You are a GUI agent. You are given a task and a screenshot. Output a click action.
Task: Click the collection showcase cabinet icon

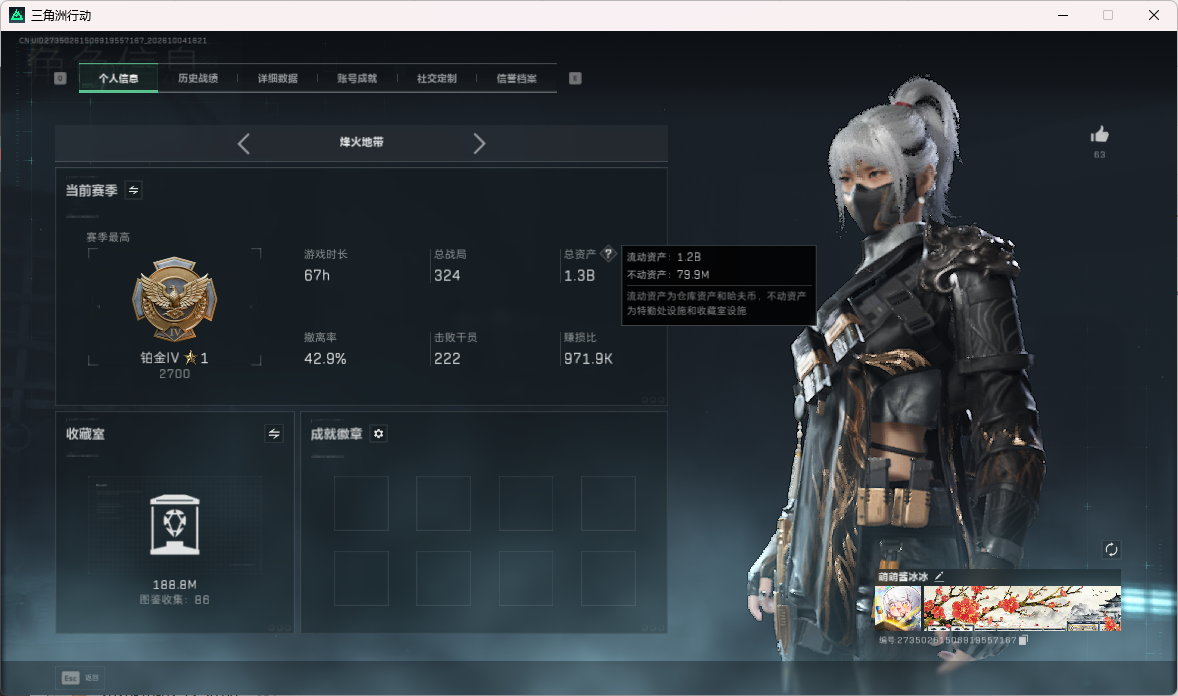tap(175, 525)
